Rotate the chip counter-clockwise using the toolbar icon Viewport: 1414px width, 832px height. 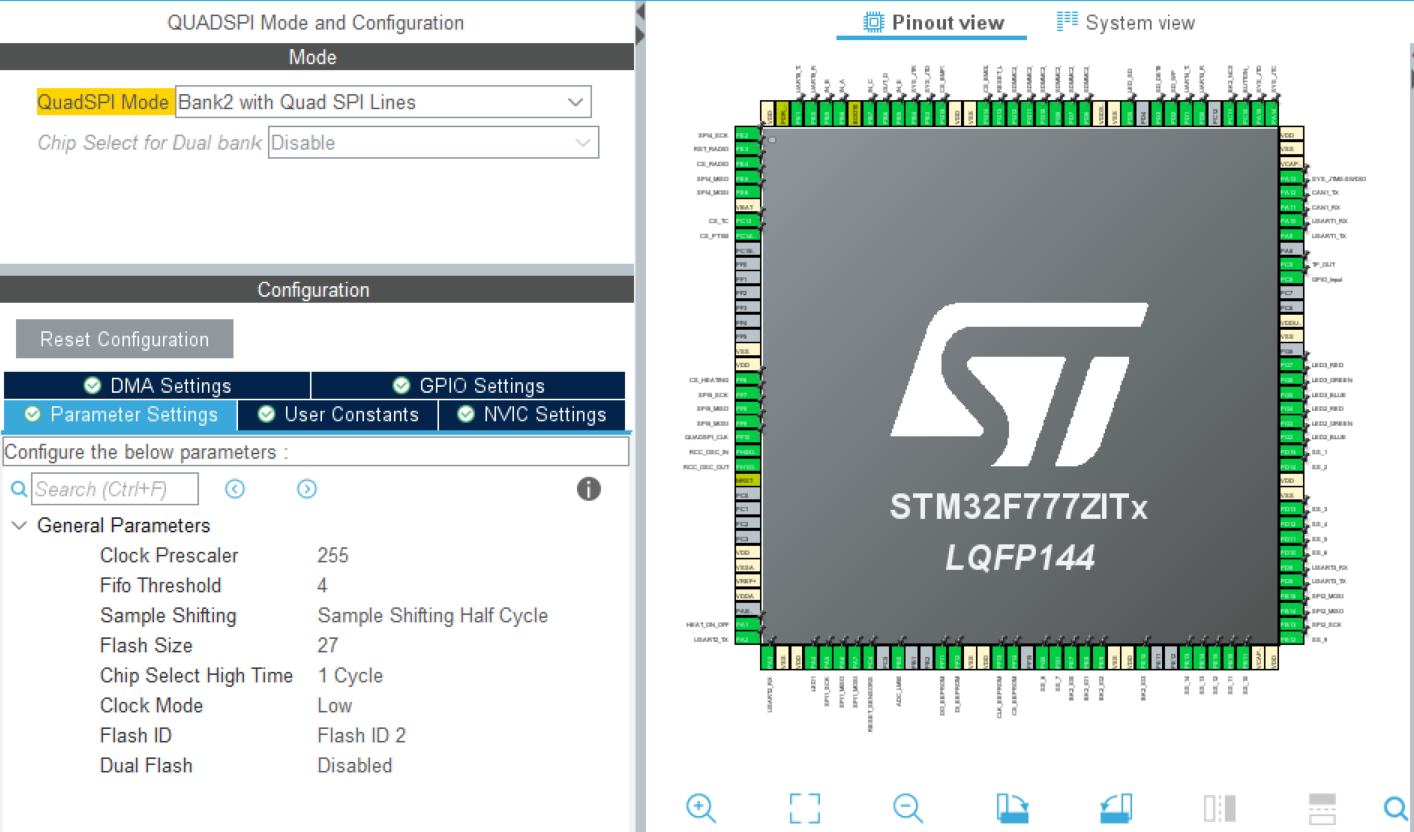coord(1115,807)
